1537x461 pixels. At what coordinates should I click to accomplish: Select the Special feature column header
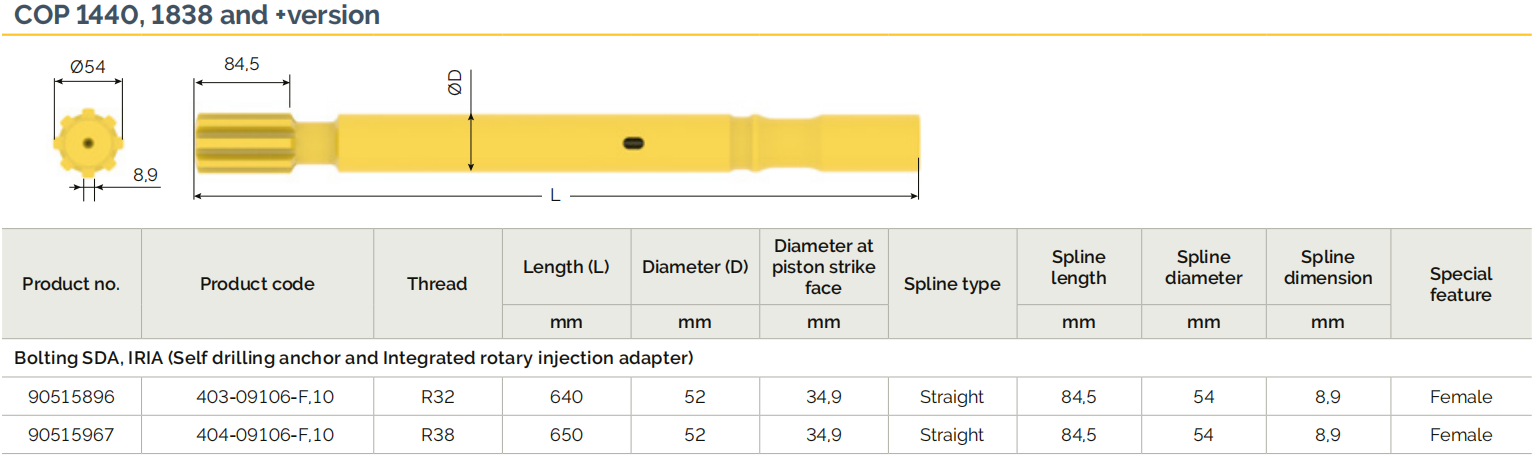[1460, 284]
